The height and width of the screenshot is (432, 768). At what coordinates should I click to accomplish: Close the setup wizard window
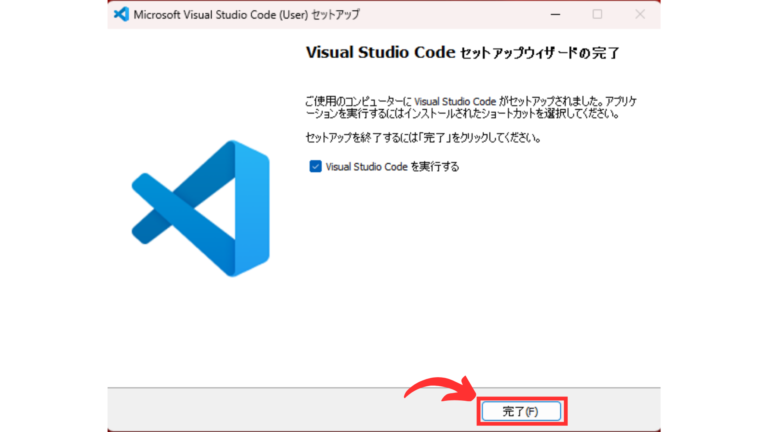pyautogui.click(x=640, y=15)
